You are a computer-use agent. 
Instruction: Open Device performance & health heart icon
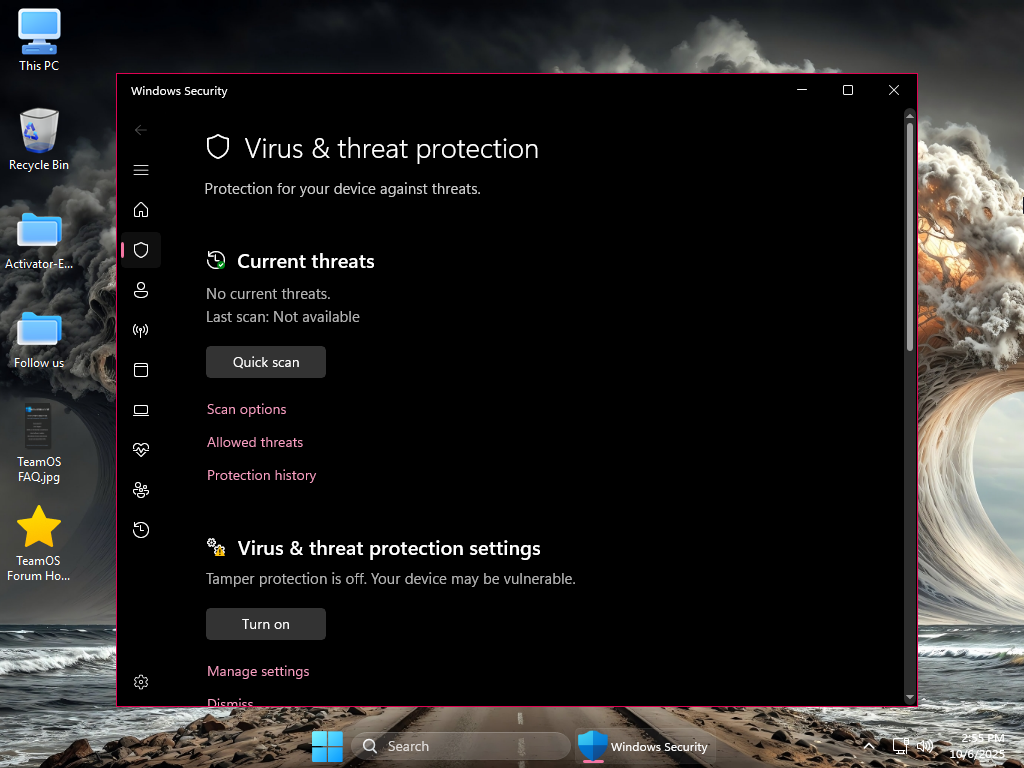140,450
